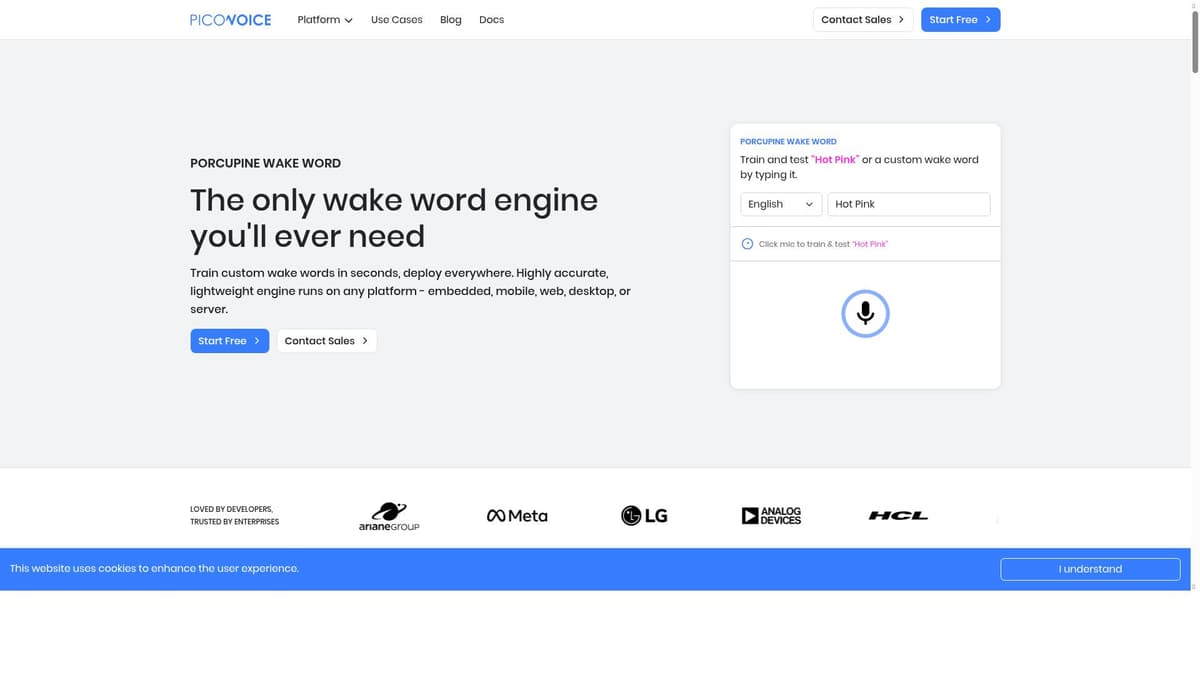This screenshot has height=675, width=1200.
Task: Go to the Blog page
Action: pos(451,20)
